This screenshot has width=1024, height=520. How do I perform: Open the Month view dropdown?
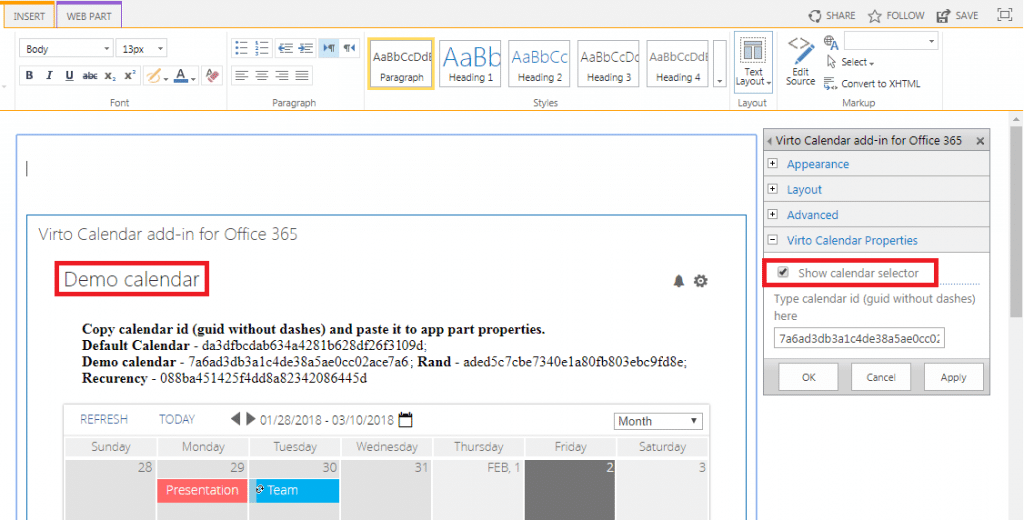(658, 421)
